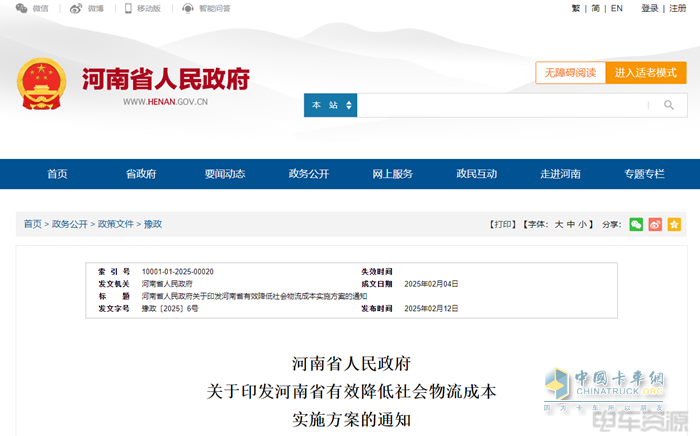This screenshot has height=436, width=700.
Task: Share the page via green WeChat icon
Action: (636, 224)
